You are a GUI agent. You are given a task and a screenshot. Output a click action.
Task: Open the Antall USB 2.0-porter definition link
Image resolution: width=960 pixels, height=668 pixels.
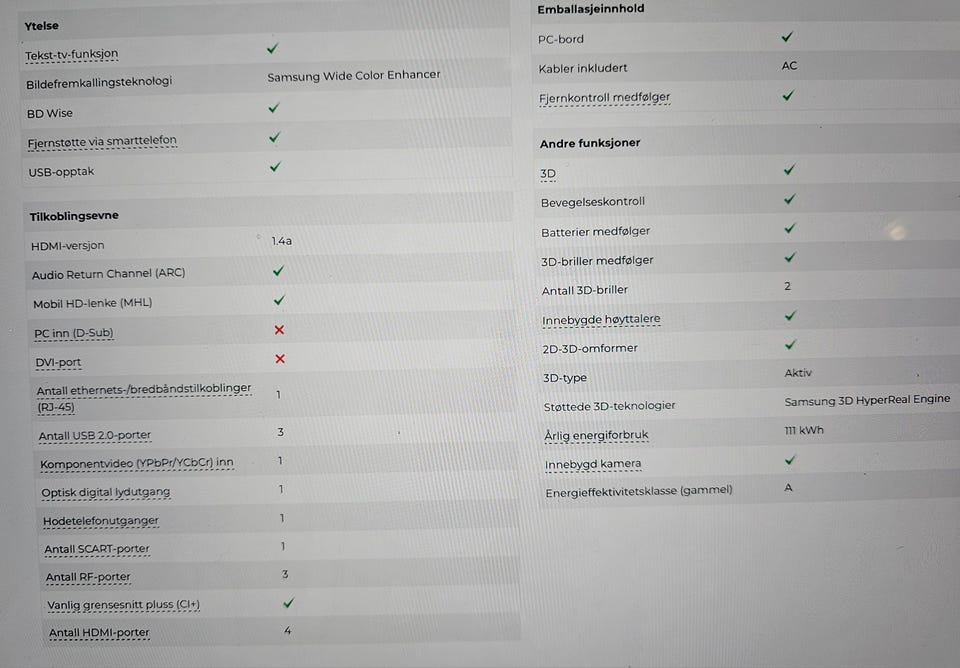(95, 435)
